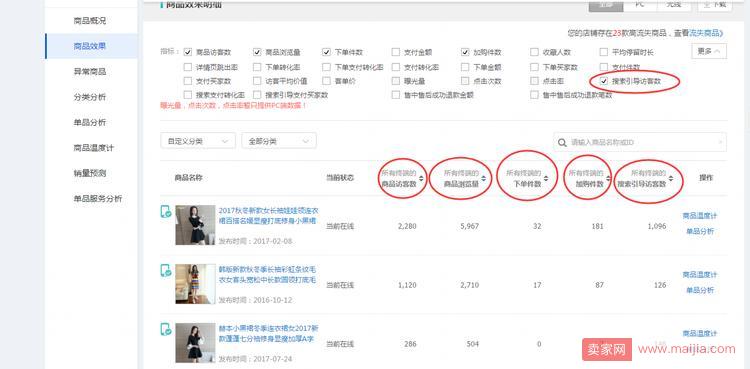The width and height of the screenshot is (750, 369).
Task: Check the 下单转化率 indicator
Action: coord(257,67)
